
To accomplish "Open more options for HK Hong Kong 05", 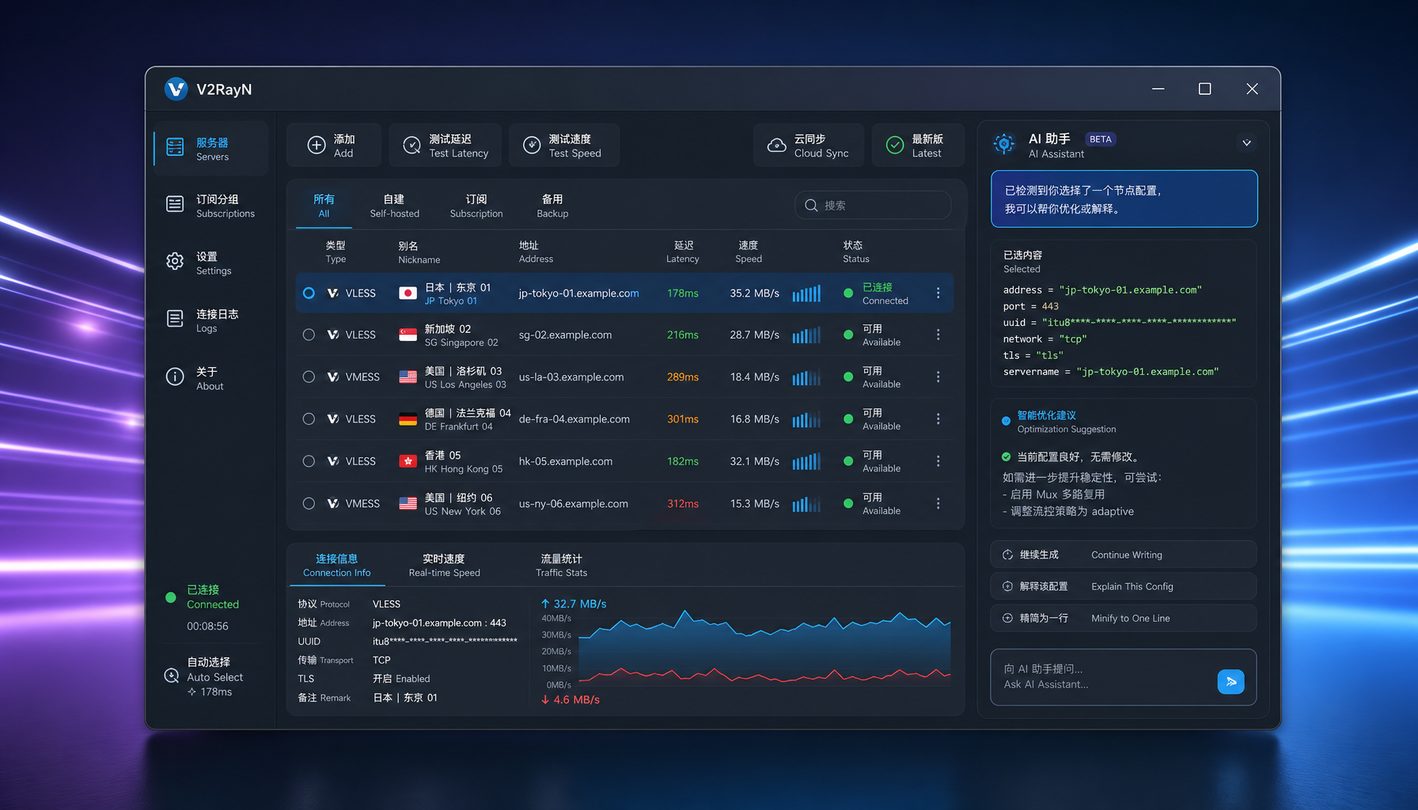I will [x=938, y=461].
